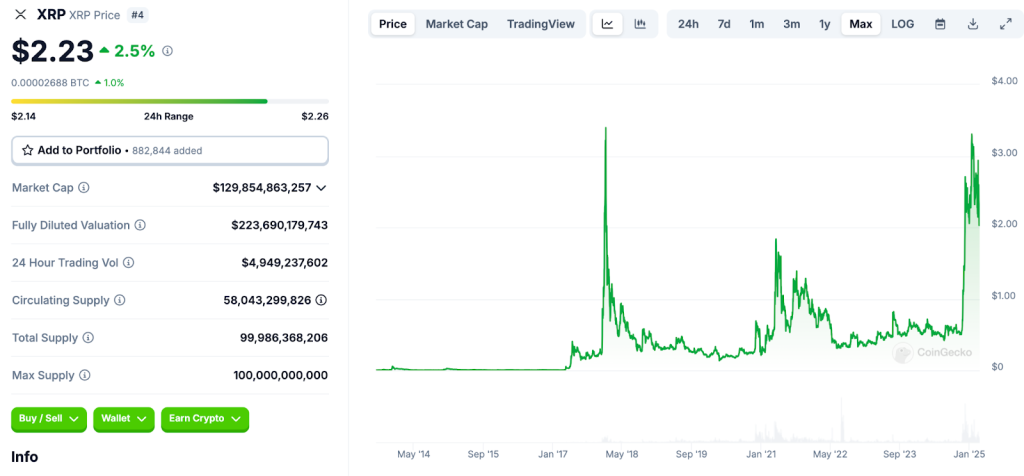
Task: Switch to the line chart view icon
Action: [x=608, y=24]
